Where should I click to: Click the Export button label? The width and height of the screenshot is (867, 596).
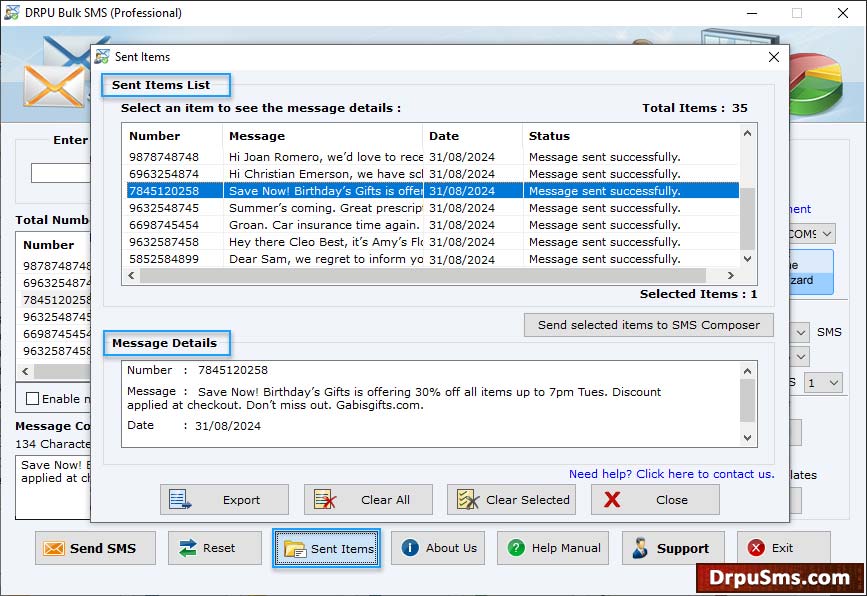(x=241, y=500)
